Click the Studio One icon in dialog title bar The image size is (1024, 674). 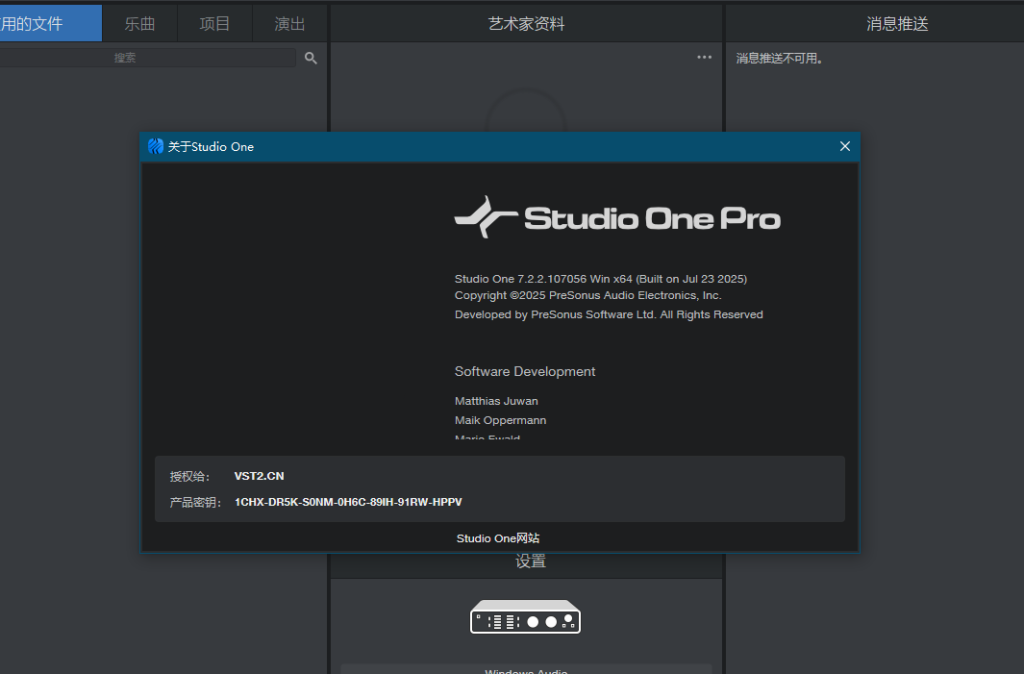tap(155, 146)
